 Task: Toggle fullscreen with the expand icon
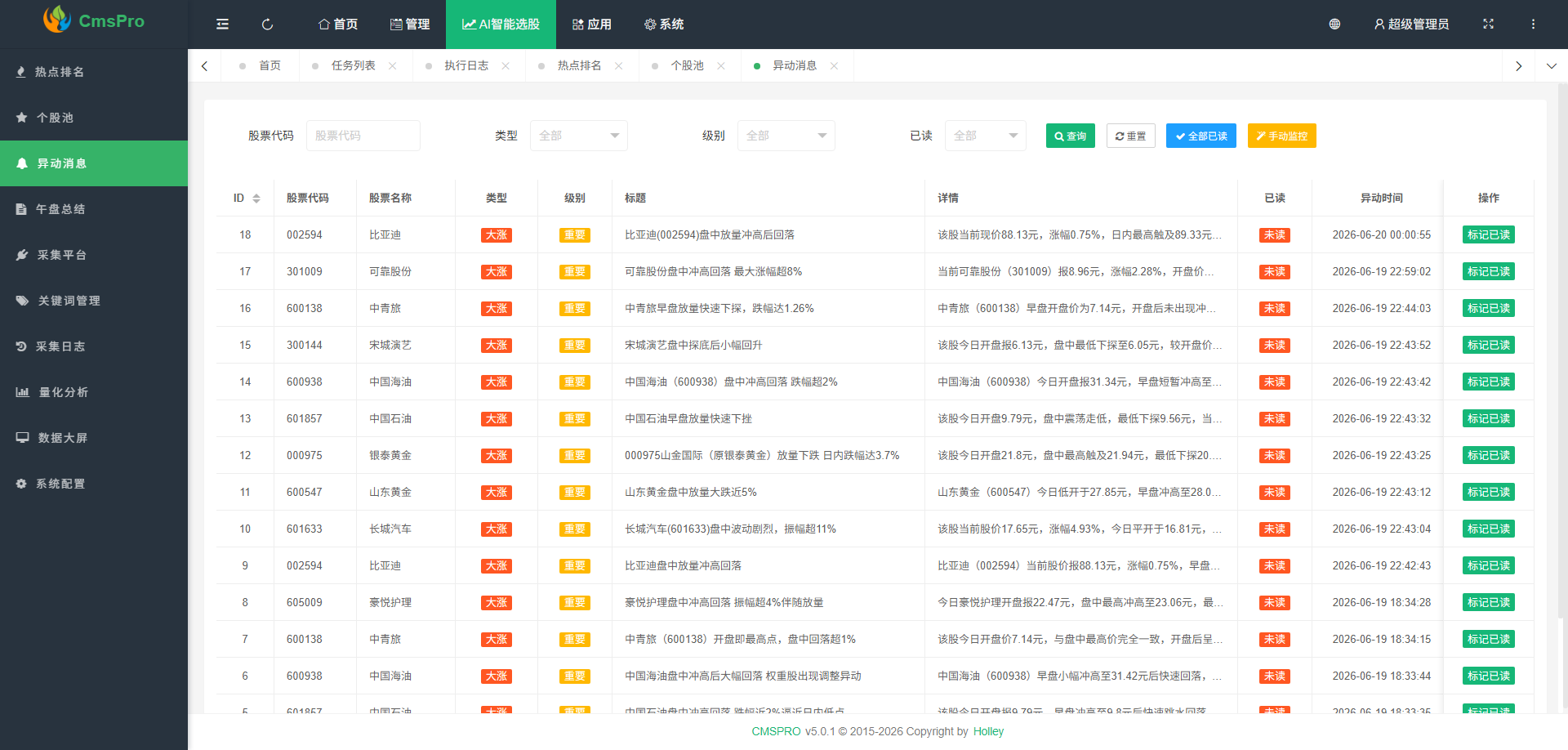tap(1488, 25)
